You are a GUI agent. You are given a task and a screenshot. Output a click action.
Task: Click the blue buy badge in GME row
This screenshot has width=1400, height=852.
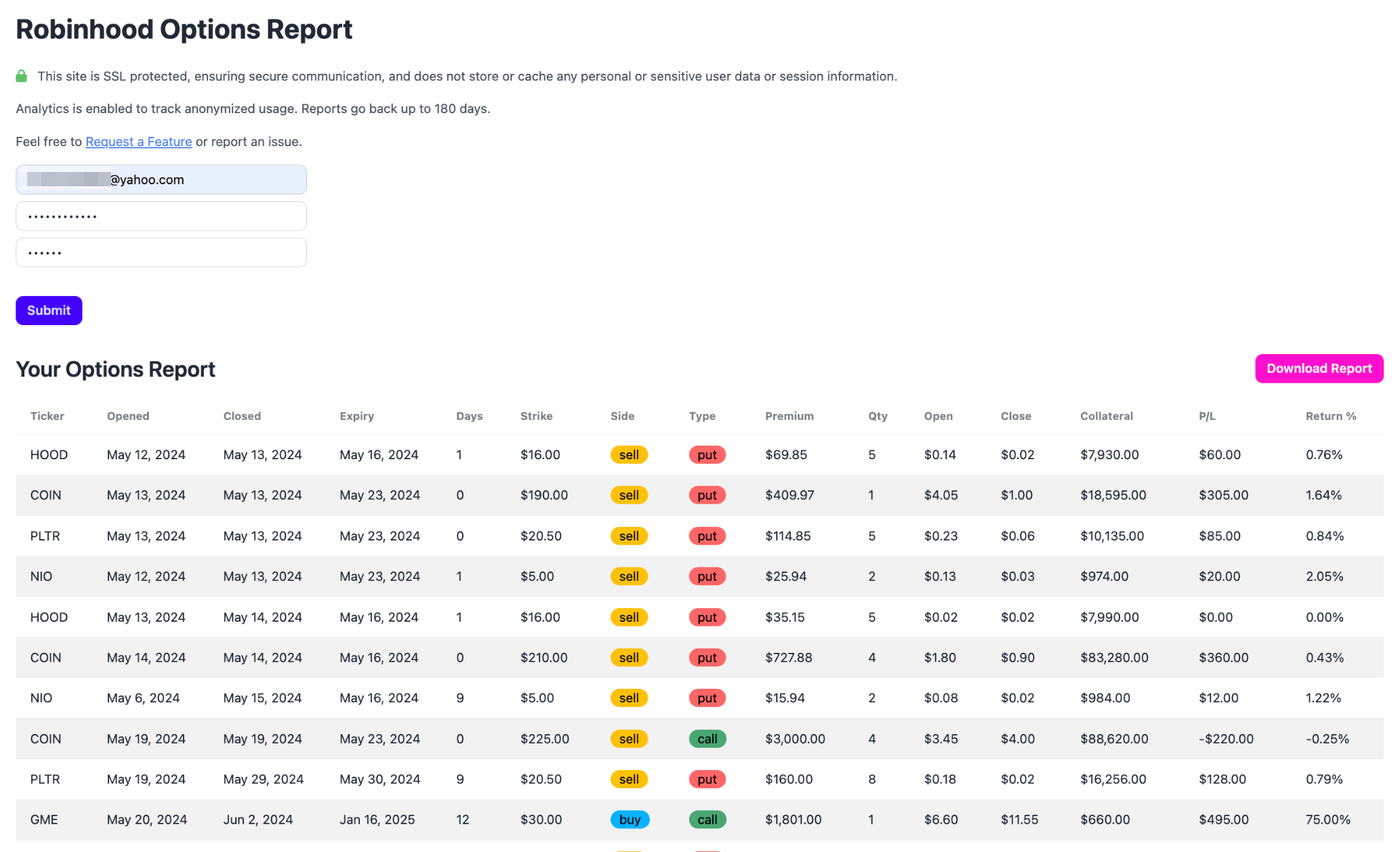coord(630,819)
